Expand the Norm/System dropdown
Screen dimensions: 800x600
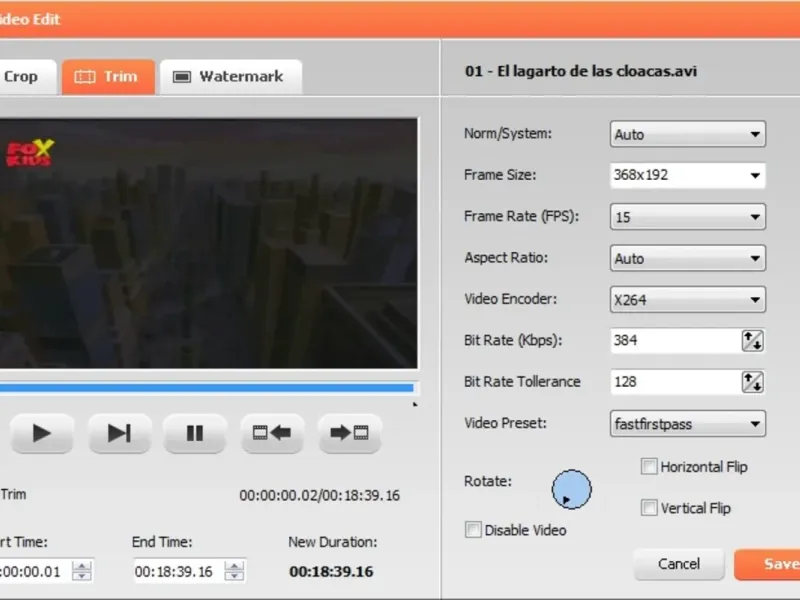[687, 134]
